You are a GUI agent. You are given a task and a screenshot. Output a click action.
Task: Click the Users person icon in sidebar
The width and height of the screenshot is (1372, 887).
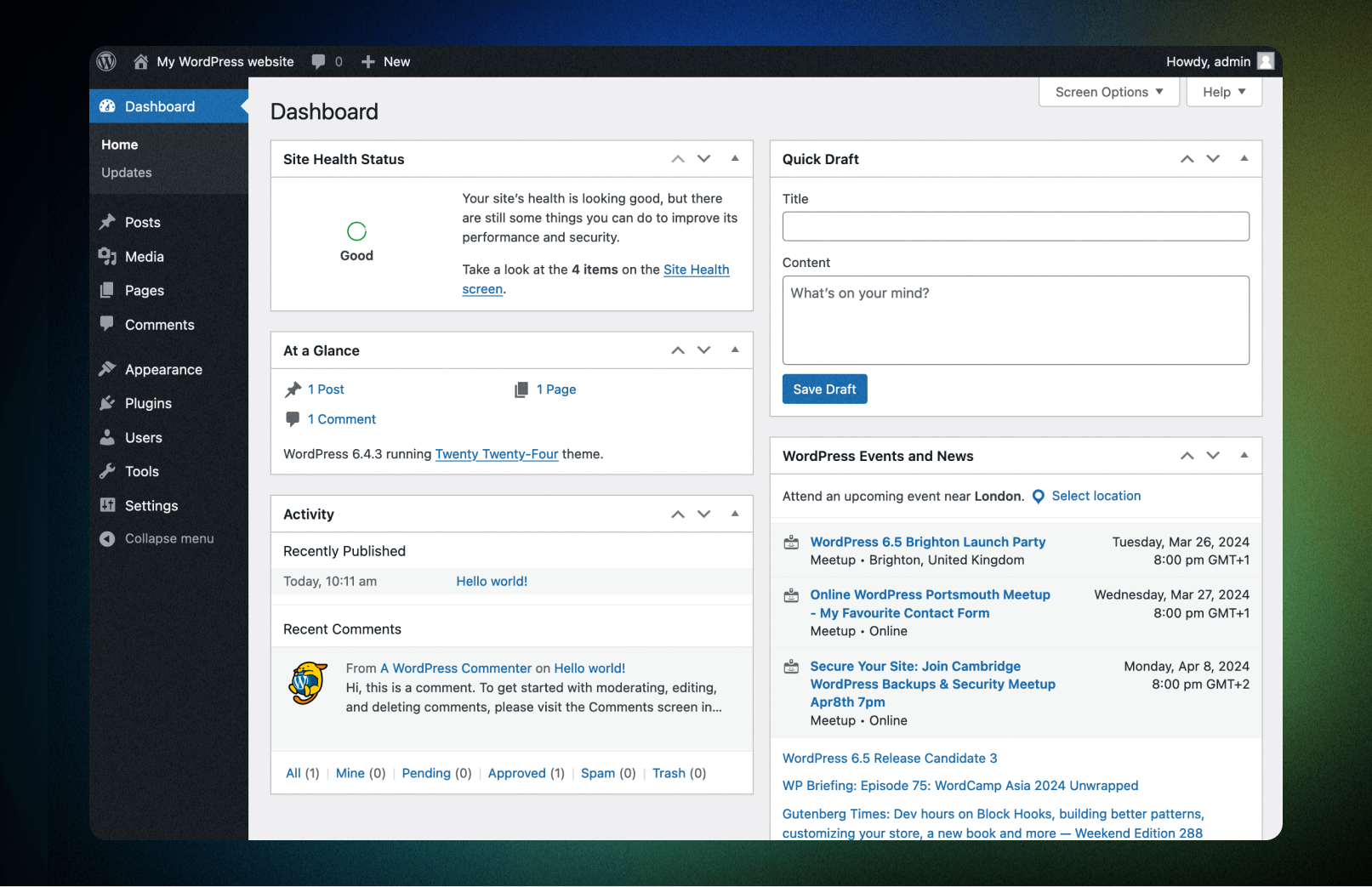(x=107, y=437)
